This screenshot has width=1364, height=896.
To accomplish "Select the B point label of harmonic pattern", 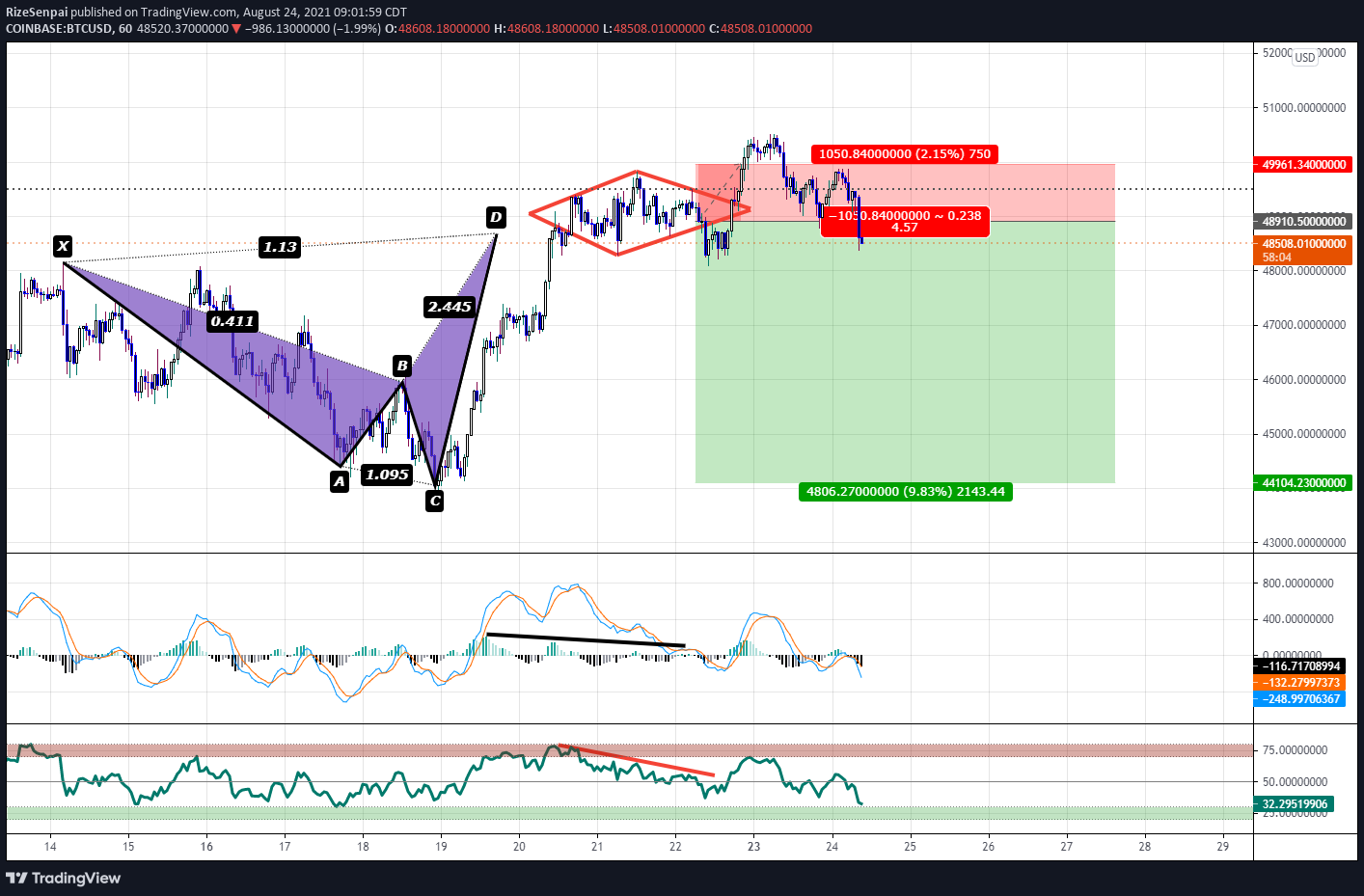I will point(402,366).
